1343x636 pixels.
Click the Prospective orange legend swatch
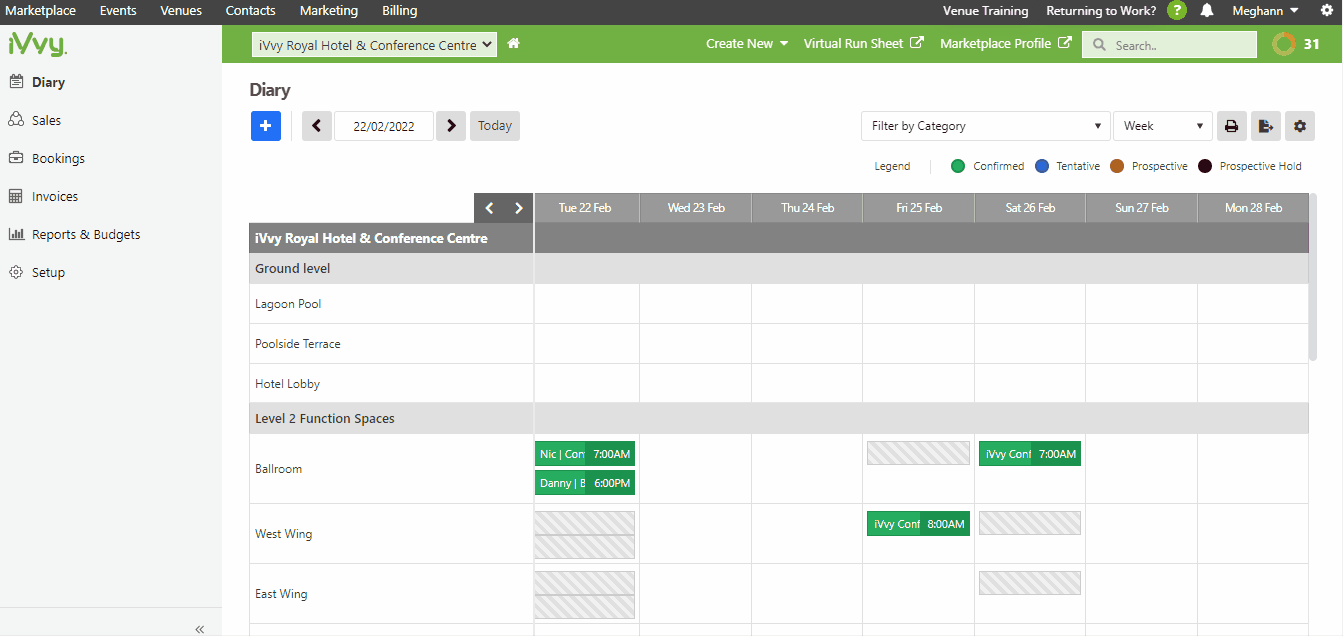[x=1117, y=166]
